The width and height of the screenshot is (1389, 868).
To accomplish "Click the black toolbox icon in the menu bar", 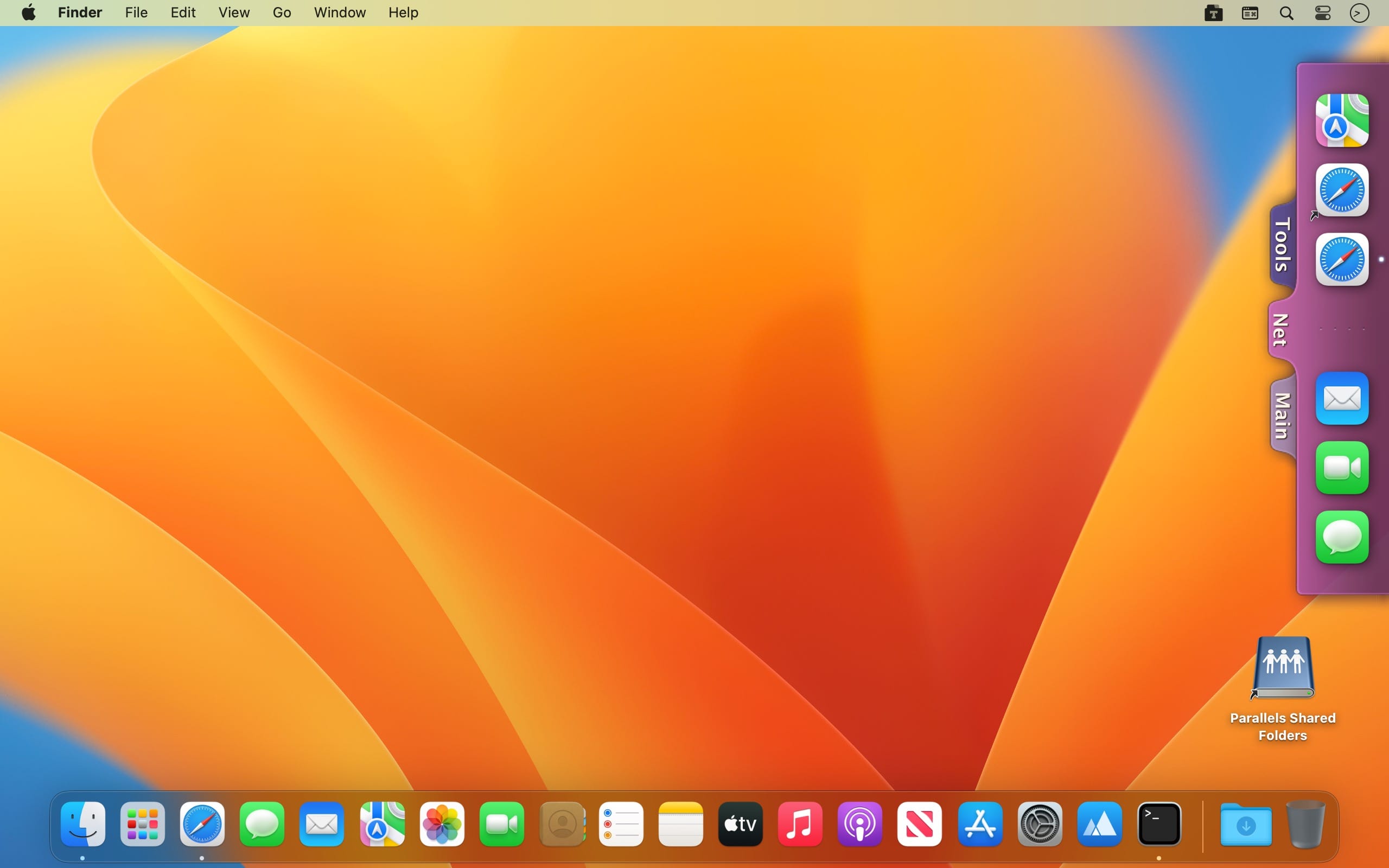I will (1213, 13).
